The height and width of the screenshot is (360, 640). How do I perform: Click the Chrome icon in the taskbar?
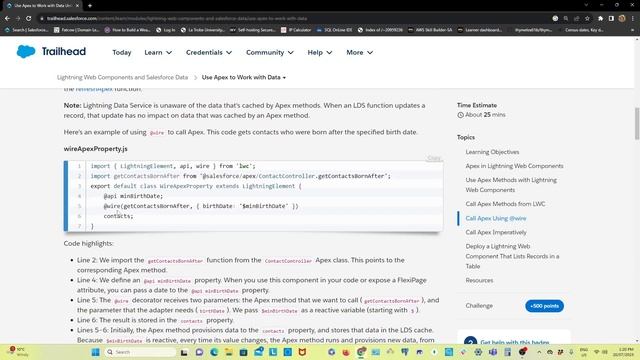[361, 352]
